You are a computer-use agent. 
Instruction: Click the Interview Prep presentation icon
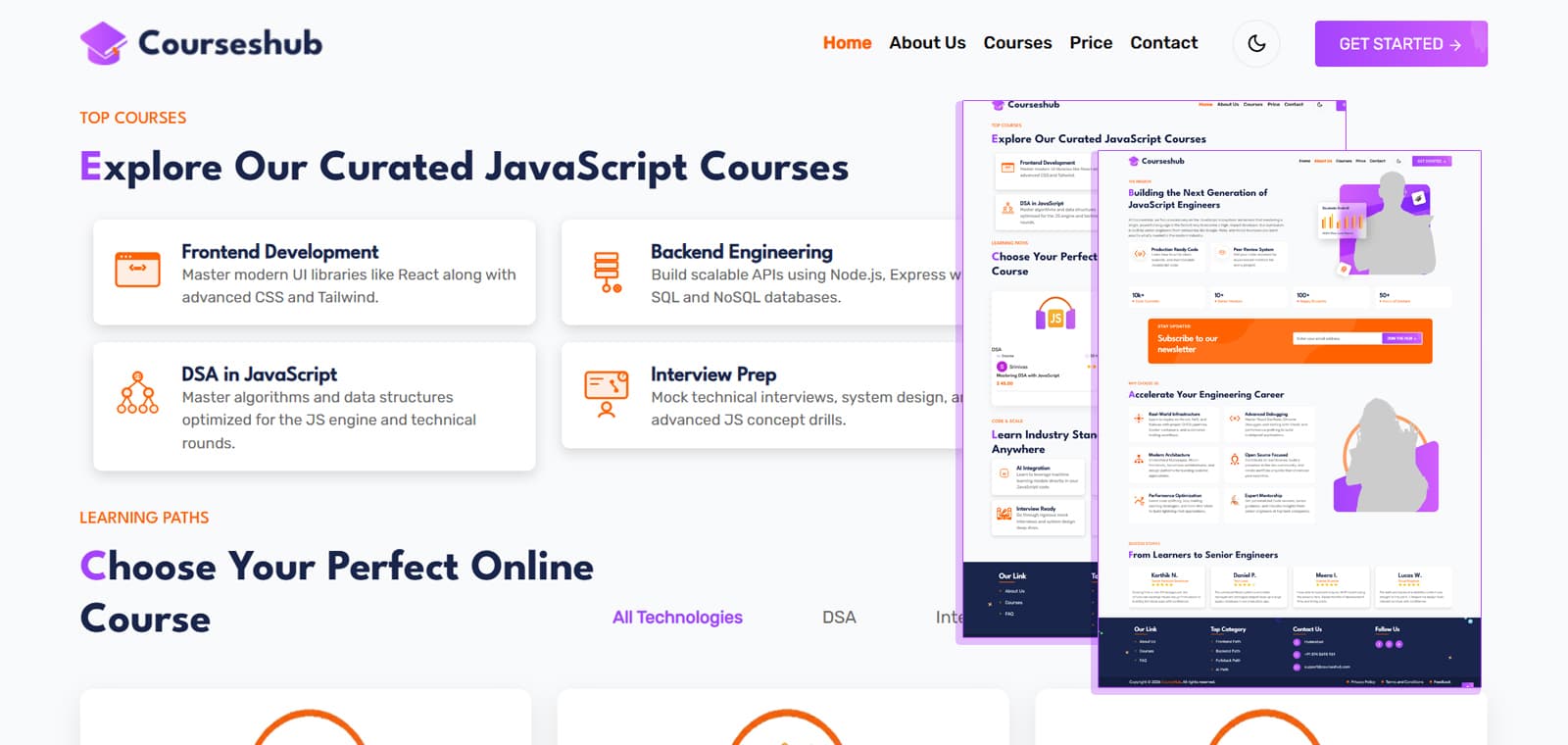click(607, 393)
